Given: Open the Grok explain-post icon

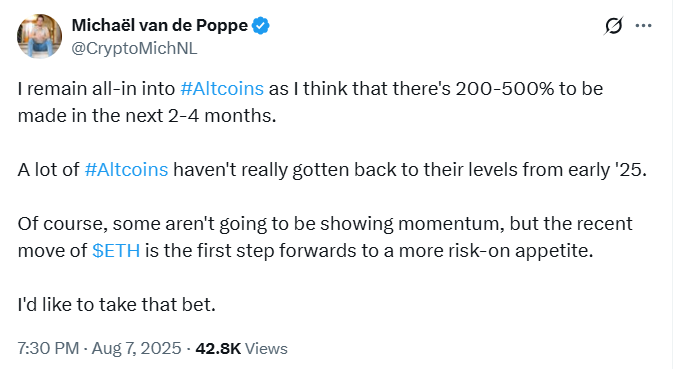Looking at the screenshot, I should coord(613,26).
